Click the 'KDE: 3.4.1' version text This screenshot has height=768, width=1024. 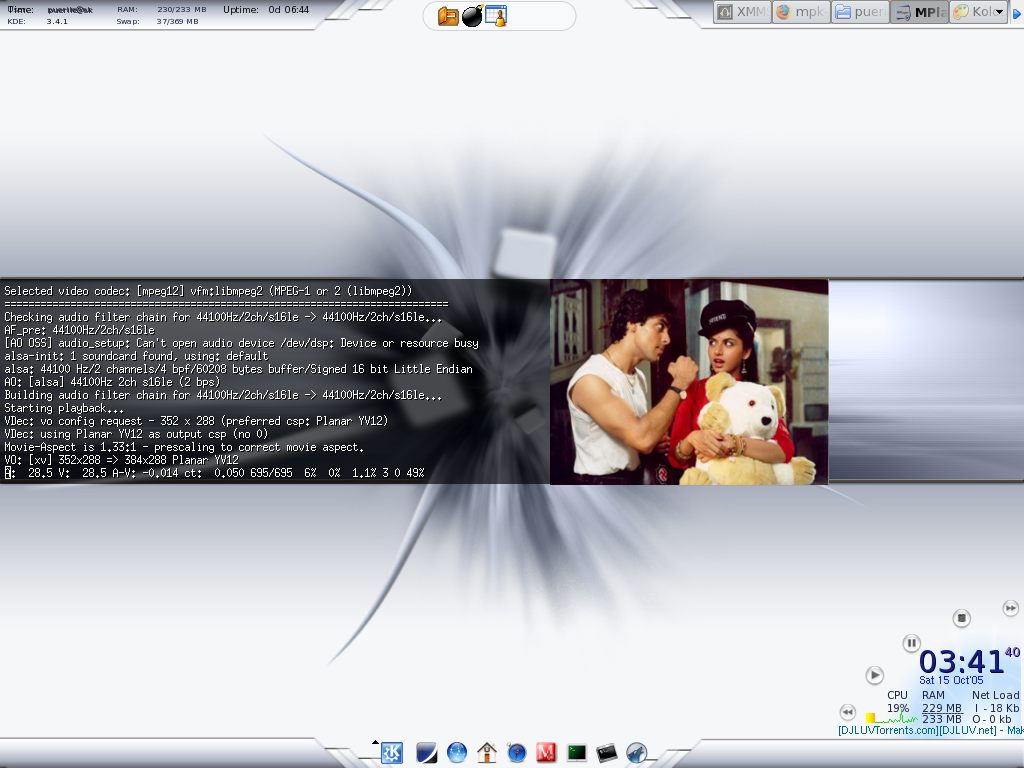[37, 22]
